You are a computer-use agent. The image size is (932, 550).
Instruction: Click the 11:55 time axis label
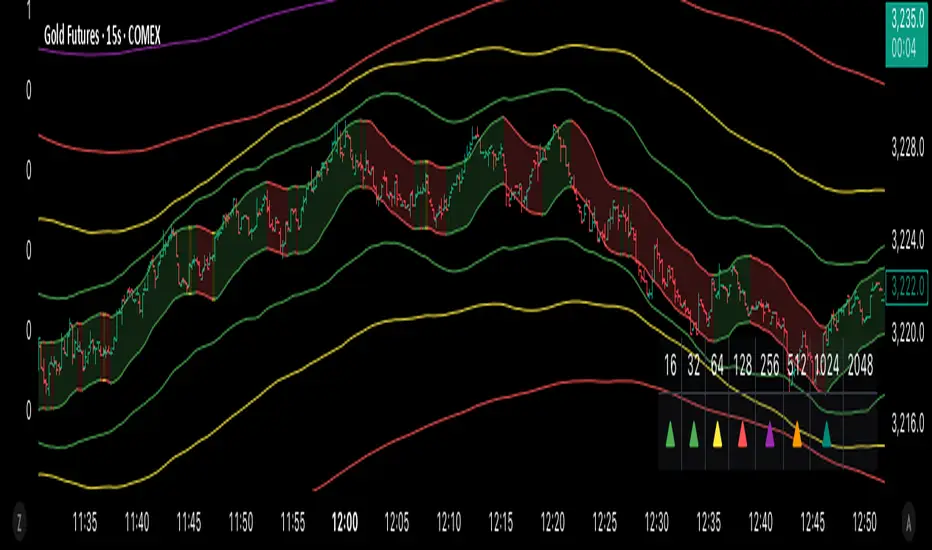pos(292,523)
